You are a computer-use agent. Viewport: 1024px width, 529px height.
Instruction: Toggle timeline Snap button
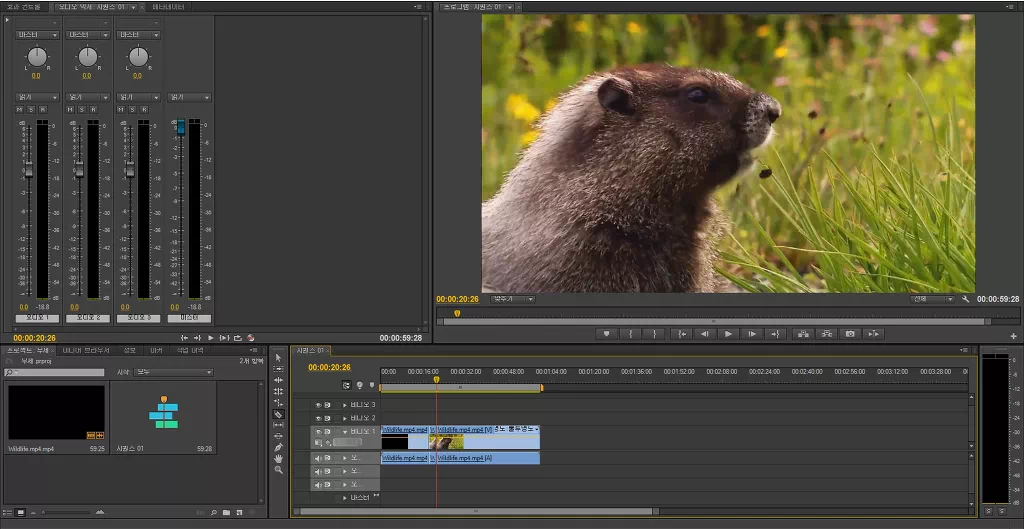346,385
